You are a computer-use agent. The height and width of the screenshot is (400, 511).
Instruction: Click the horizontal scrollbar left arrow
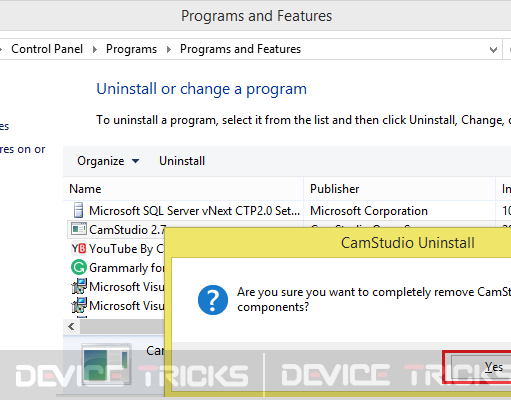click(x=71, y=326)
